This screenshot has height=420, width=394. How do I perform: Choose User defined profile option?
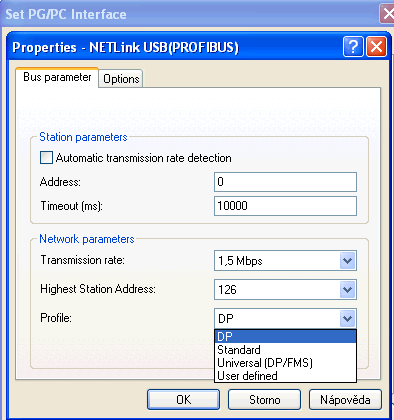(x=285, y=376)
